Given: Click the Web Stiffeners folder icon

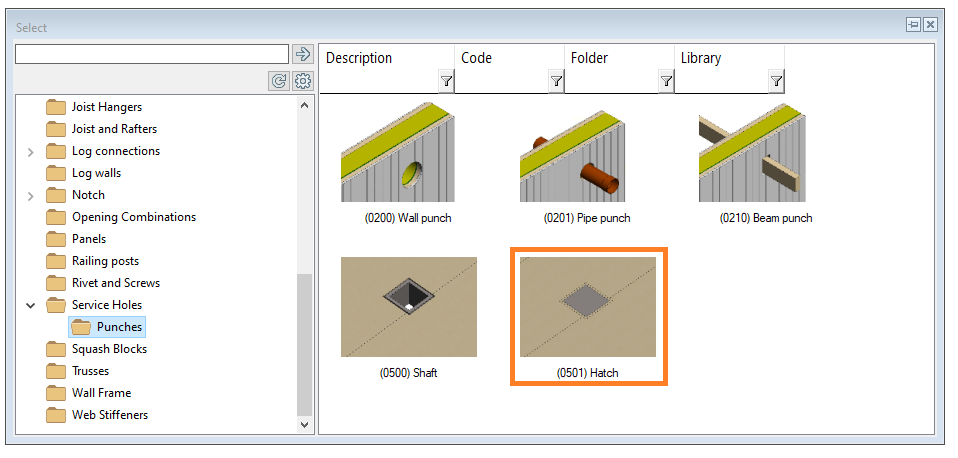Looking at the screenshot, I should [x=56, y=415].
